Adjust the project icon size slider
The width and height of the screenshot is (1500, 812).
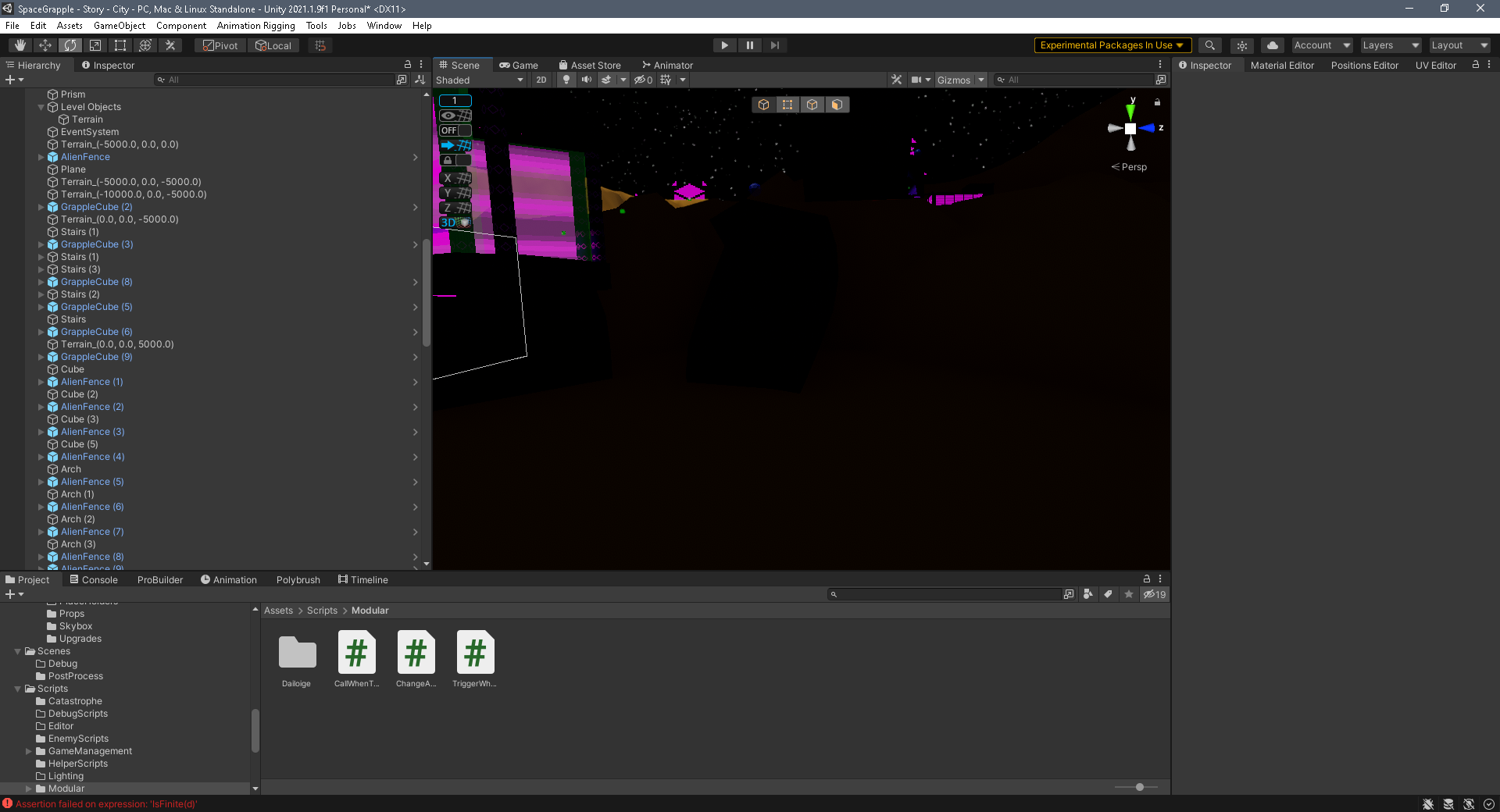pos(1140,787)
